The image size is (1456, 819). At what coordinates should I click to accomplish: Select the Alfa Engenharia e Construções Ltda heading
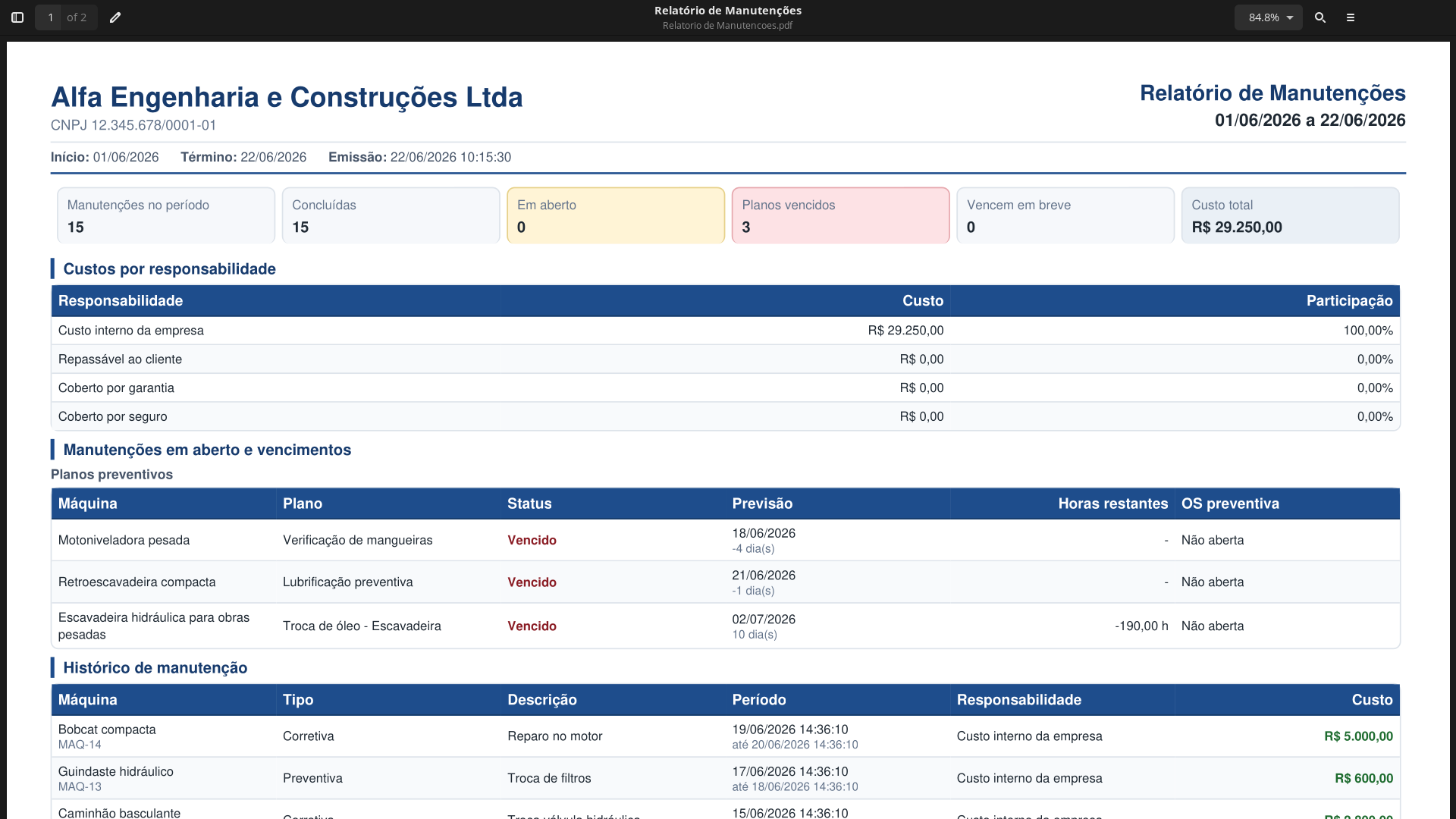(287, 97)
